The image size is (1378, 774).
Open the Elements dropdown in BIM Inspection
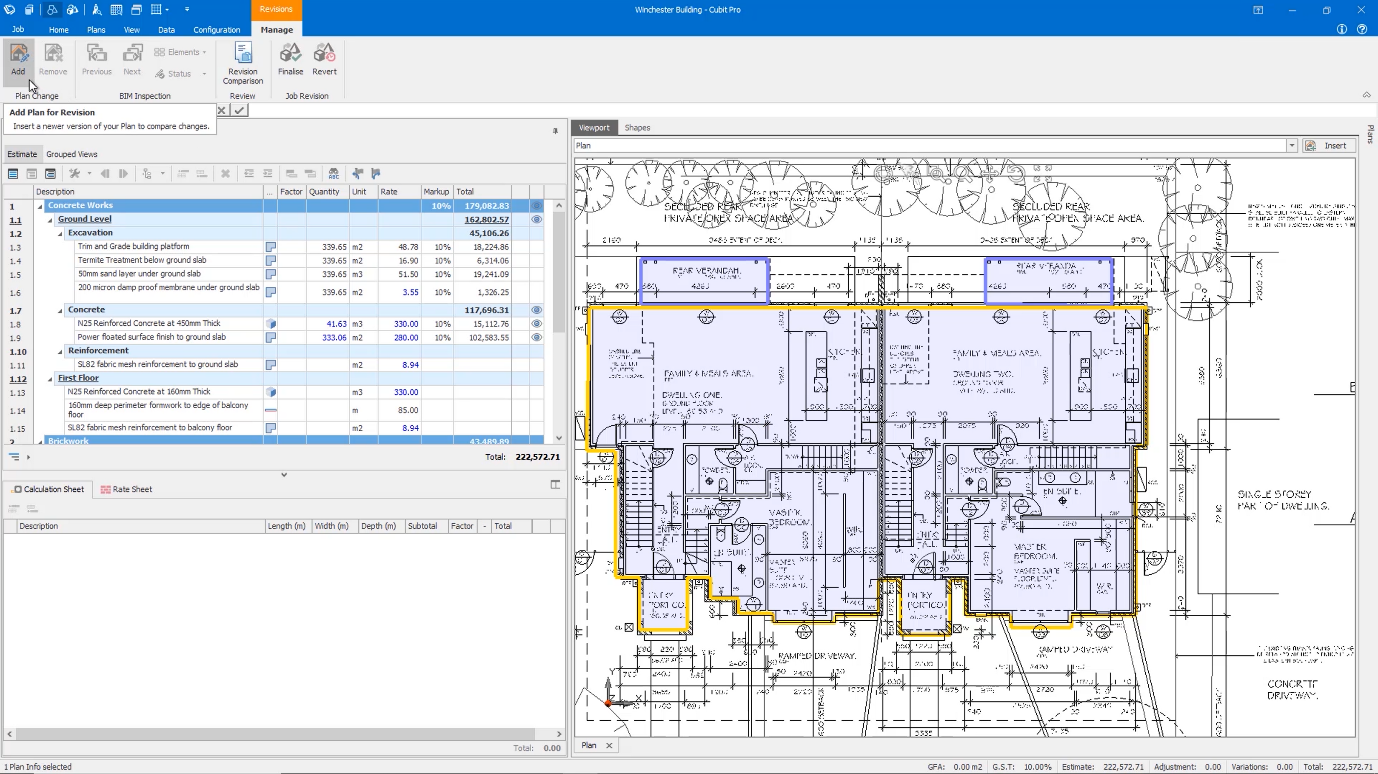click(x=205, y=52)
